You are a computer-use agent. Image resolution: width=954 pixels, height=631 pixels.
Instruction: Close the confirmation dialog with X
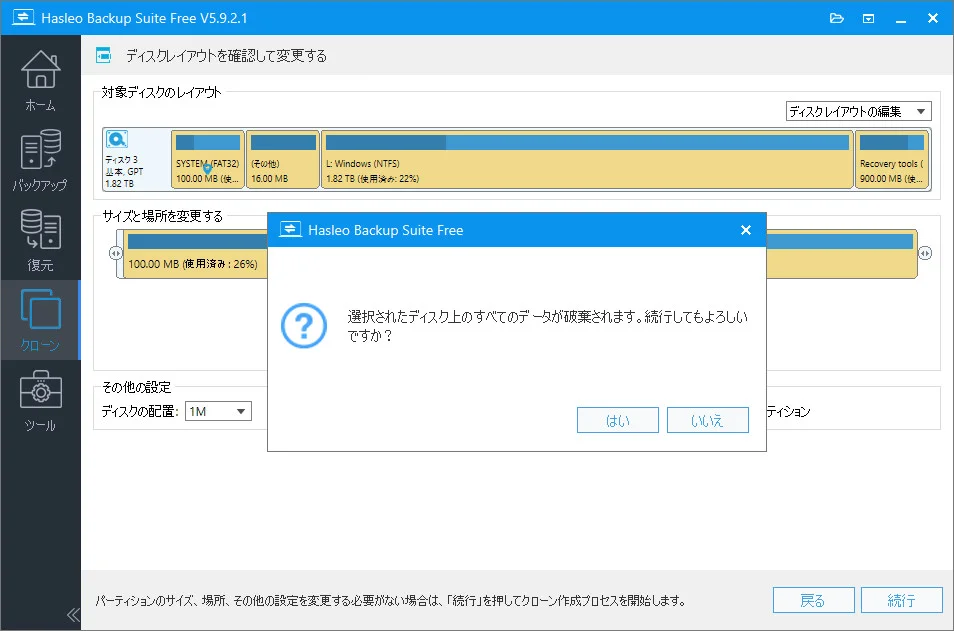click(x=746, y=230)
